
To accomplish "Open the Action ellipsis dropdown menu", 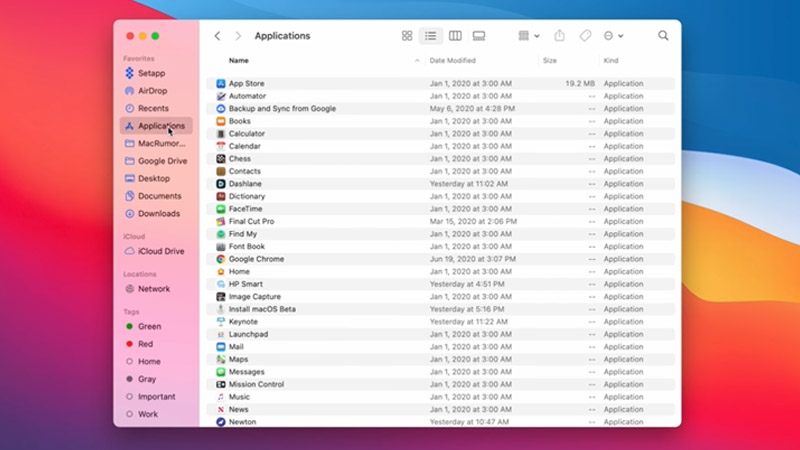I will (x=613, y=36).
